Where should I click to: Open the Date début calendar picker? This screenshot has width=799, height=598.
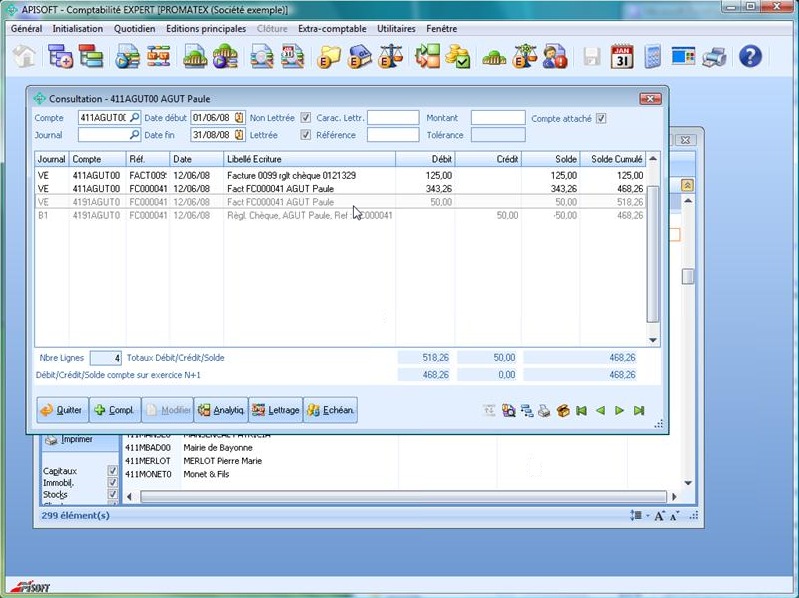click(238, 118)
